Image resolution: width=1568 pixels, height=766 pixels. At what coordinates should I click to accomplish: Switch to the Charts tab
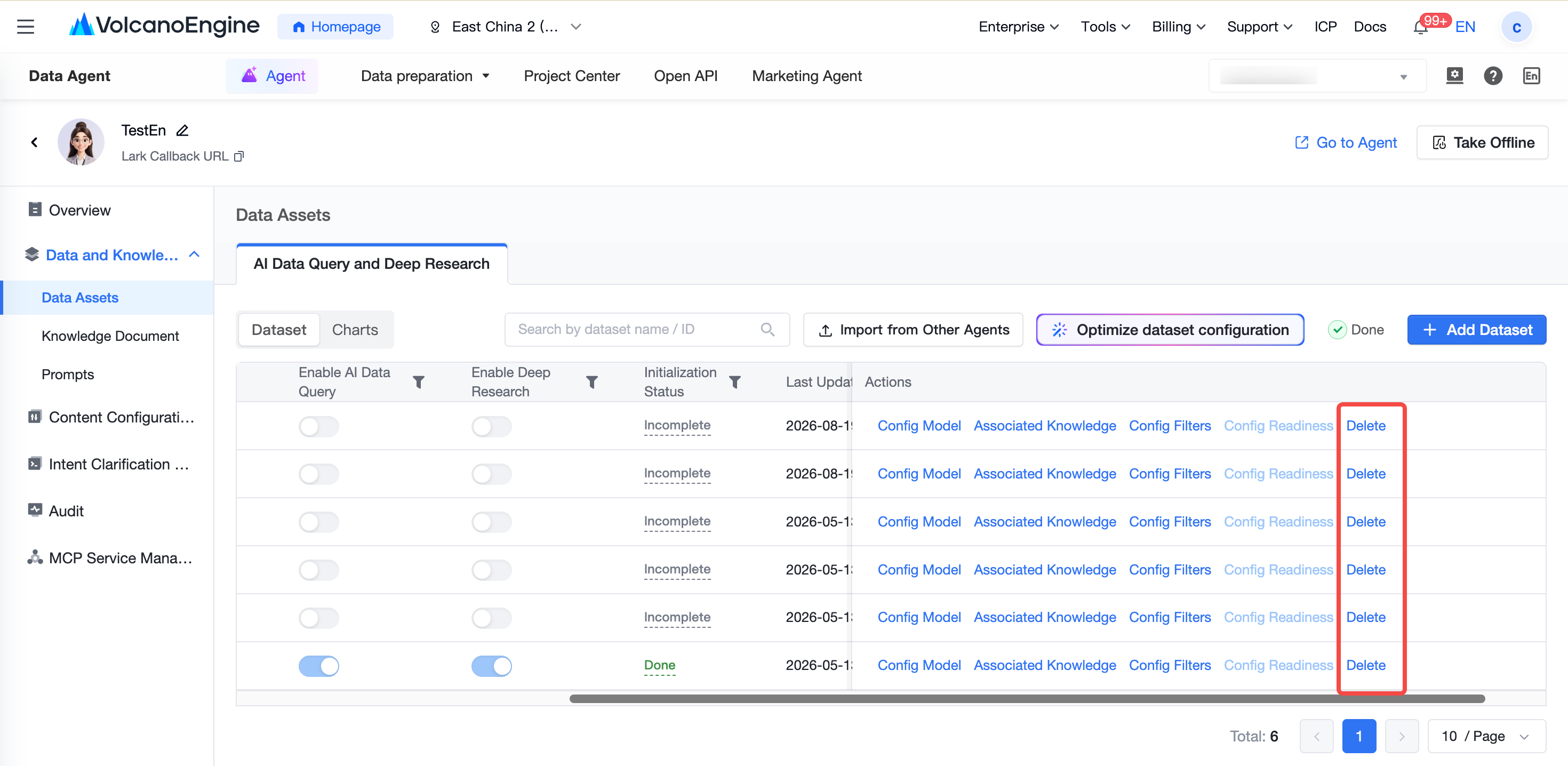pos(355,330)
